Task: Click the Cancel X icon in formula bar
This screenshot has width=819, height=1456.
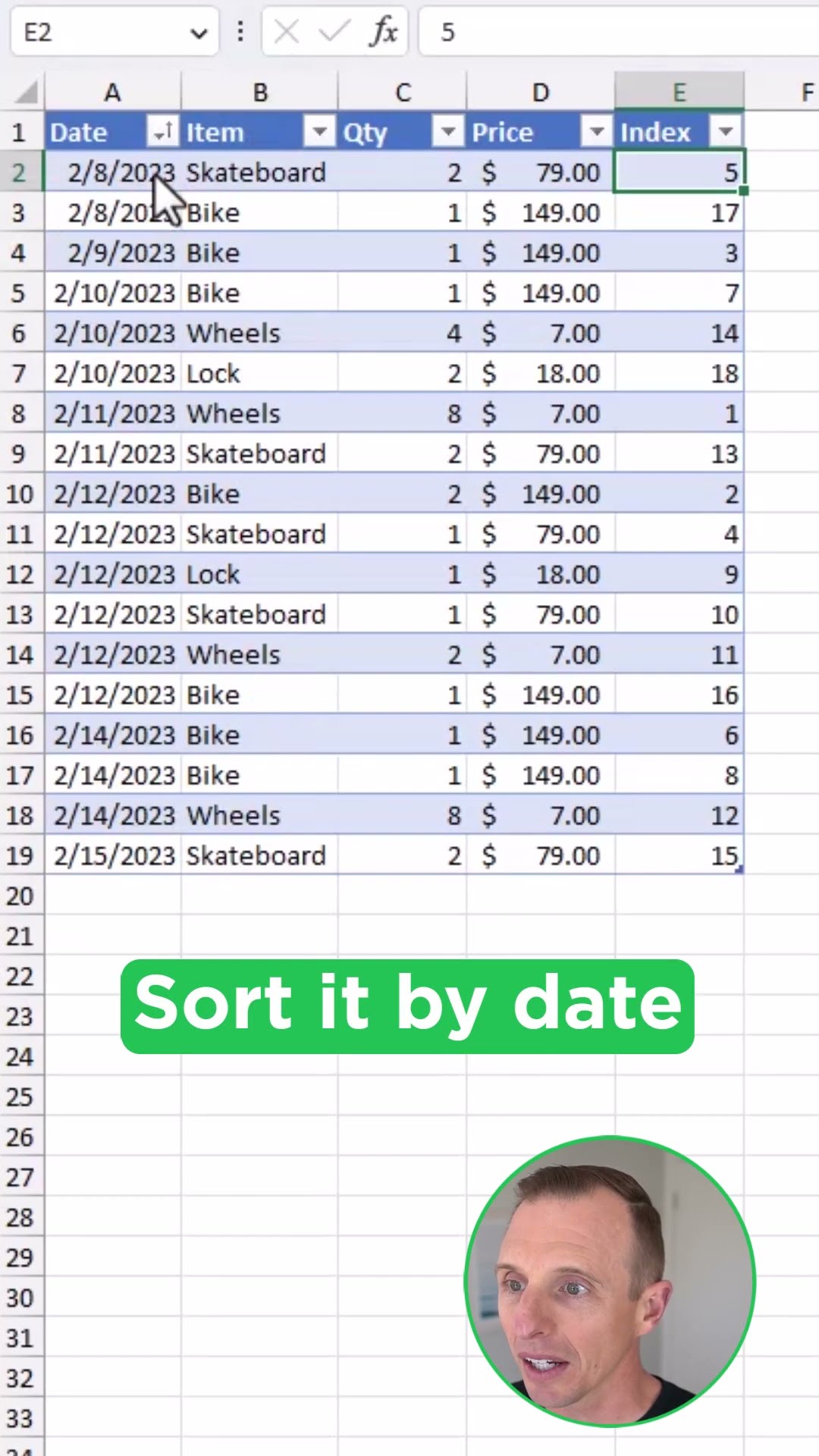Action: click(286, 32)
